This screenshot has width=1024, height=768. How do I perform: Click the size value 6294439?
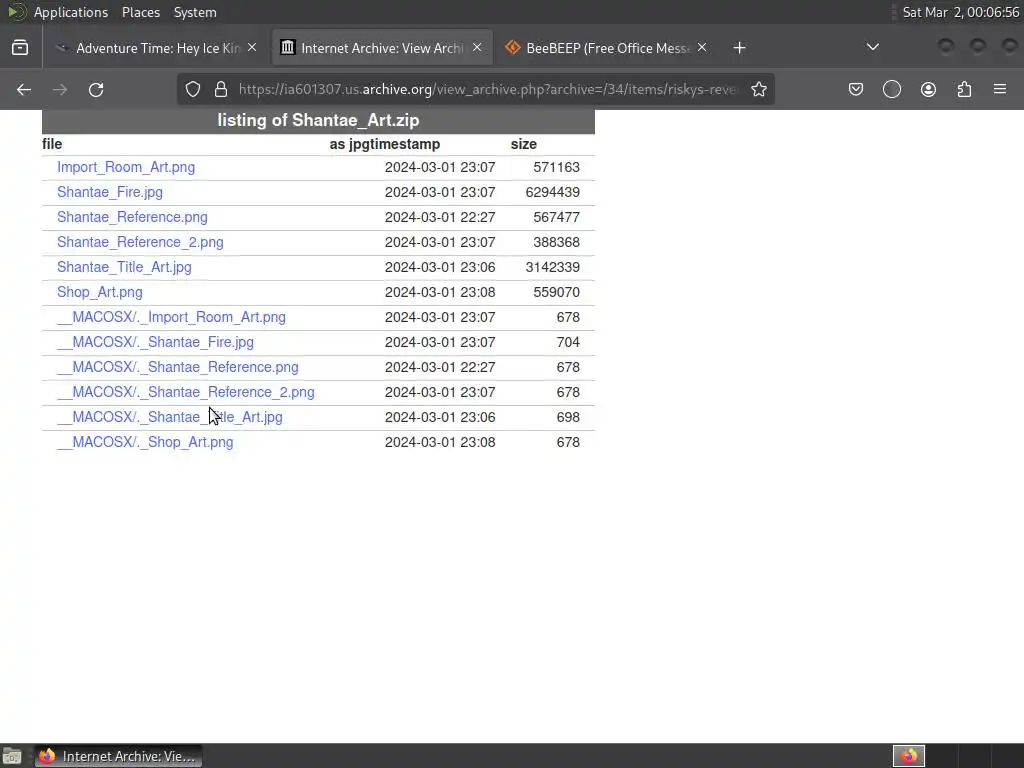[x=552, y=192]
